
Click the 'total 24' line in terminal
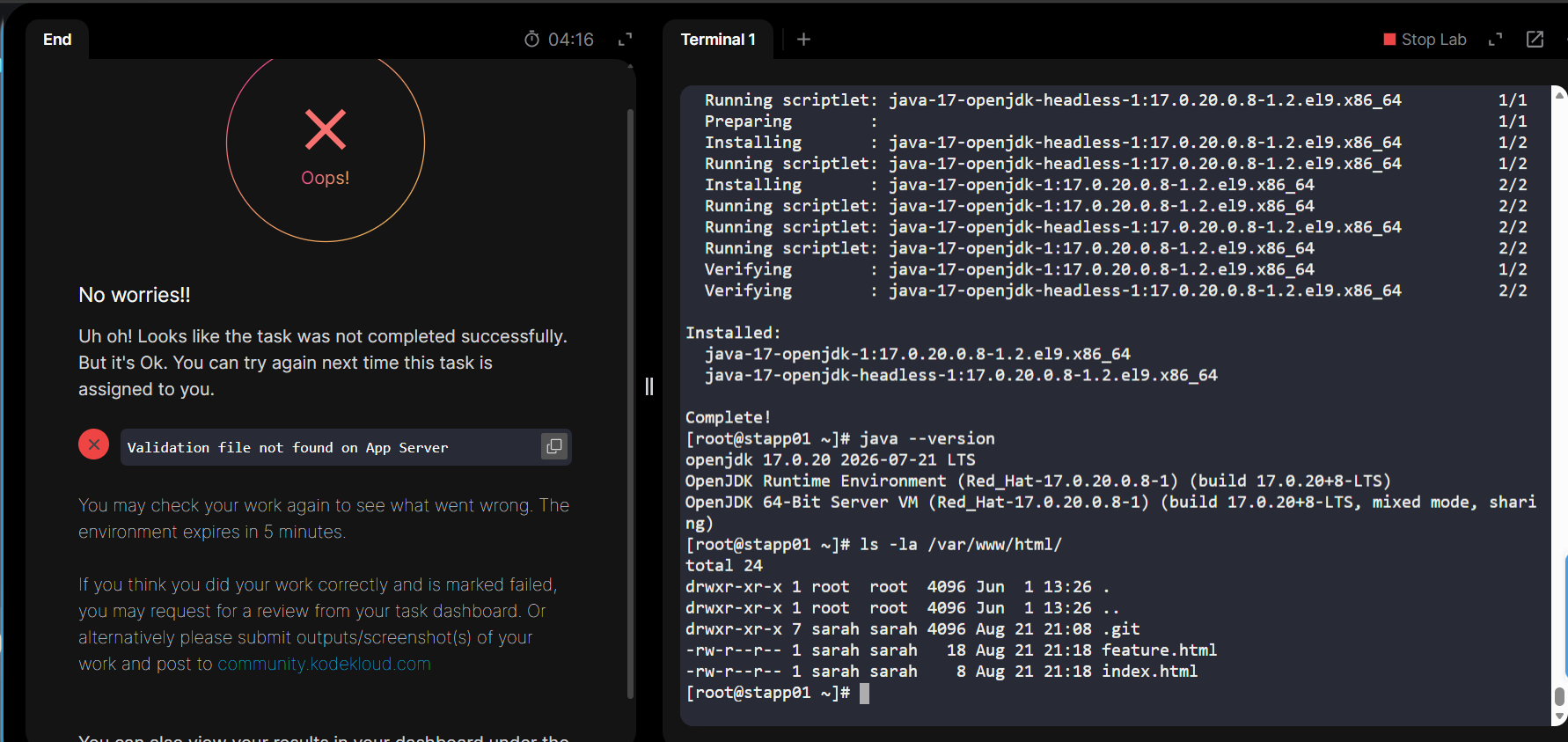pyautogui.click(x=724, y=566)
